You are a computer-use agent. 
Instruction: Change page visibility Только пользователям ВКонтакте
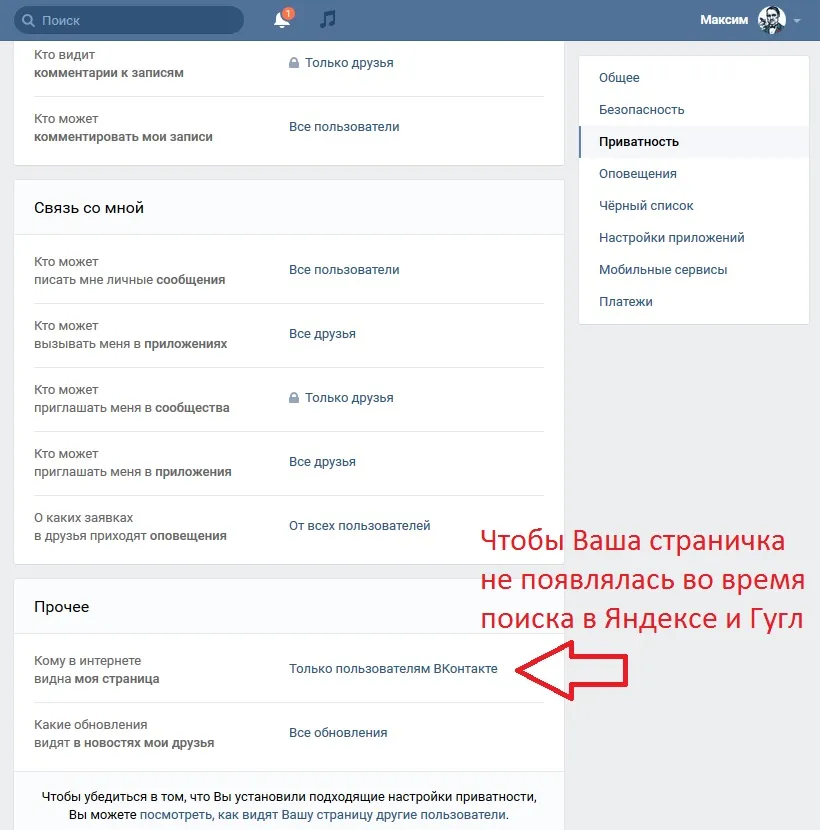pyautogui.click(x=393, y=669)
